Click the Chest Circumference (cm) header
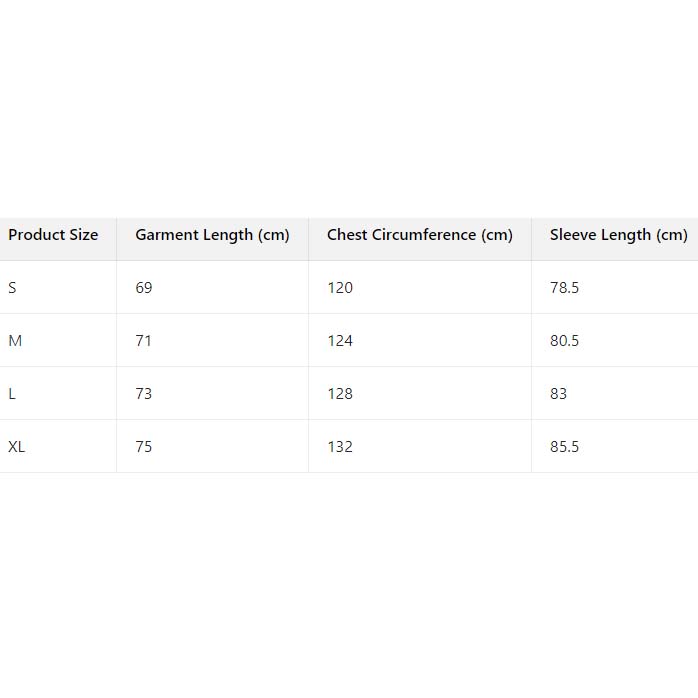The height and width of the screenshot is (698, 698). pyautogui.click(x=420, y=235)
